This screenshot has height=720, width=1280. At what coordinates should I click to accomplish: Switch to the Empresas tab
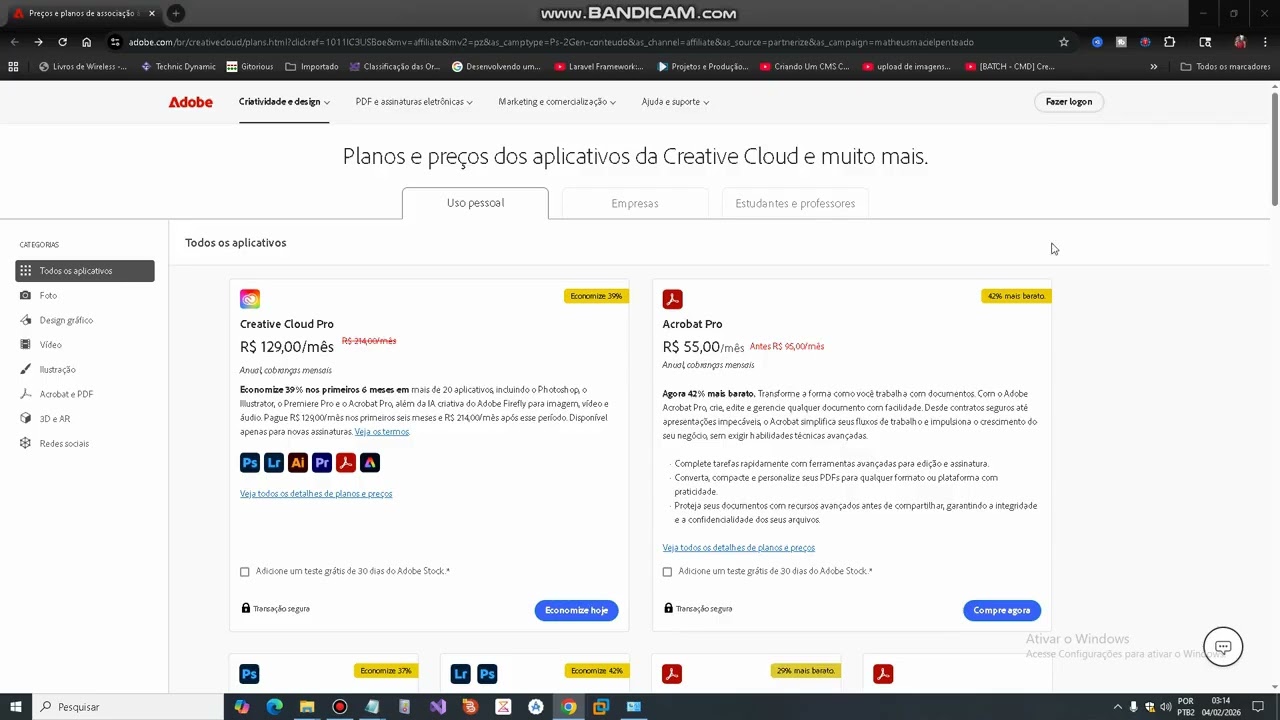coord(635,203)
